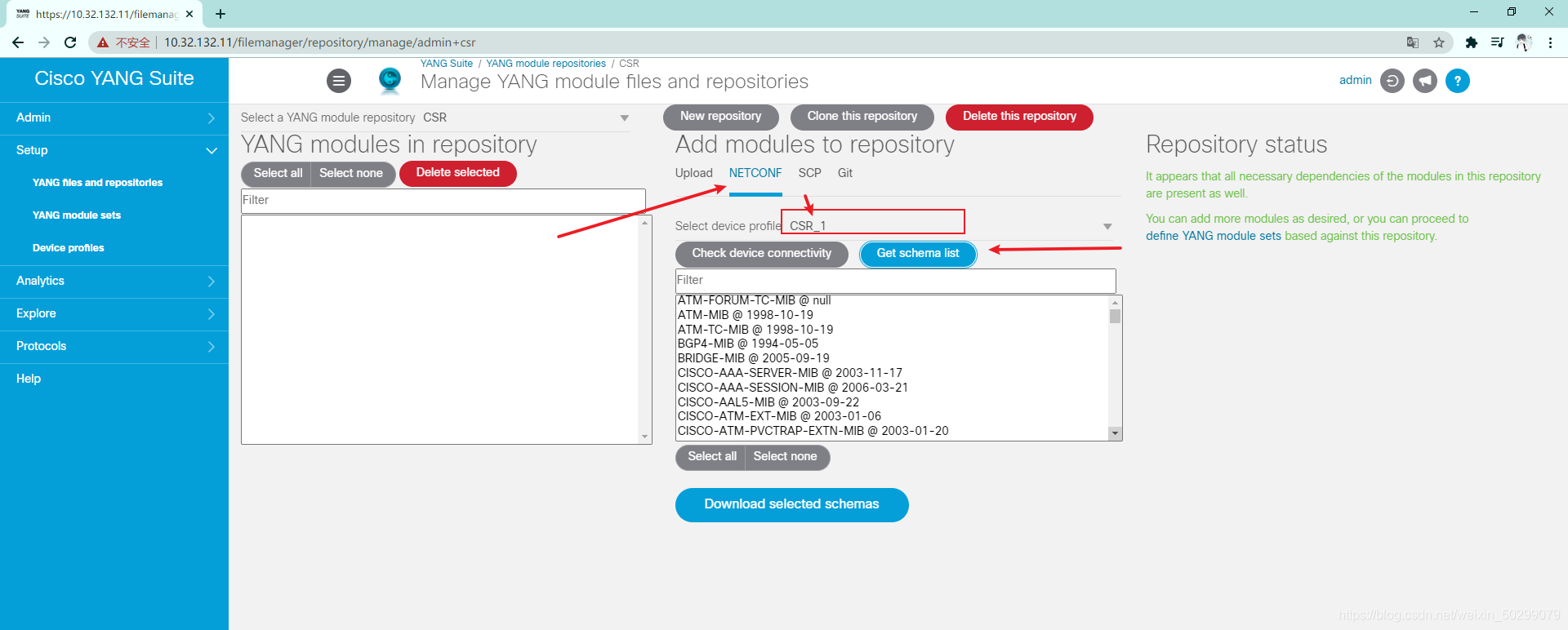Open the announcements megaphone icon
Viewport: 1568px width, 630px height.
pyautogui.click(x=1425, y=81)
